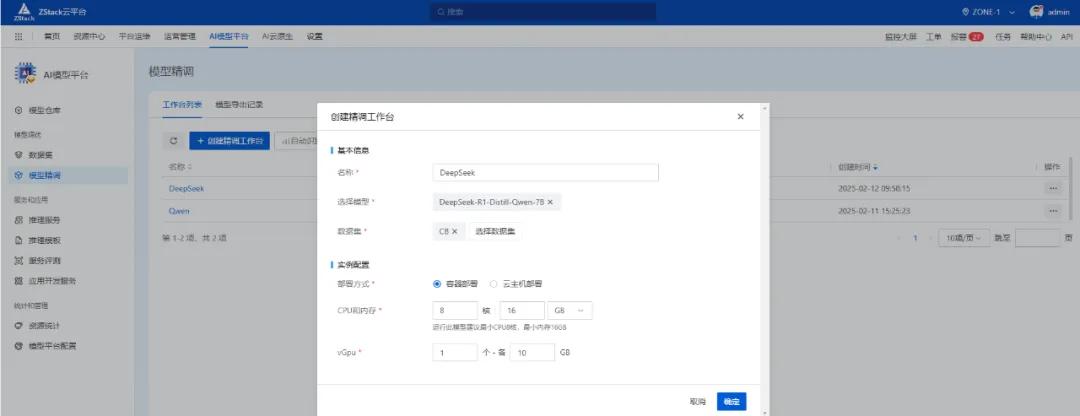
Task: Click the 跳至 page jump input
Action: 1037,238
